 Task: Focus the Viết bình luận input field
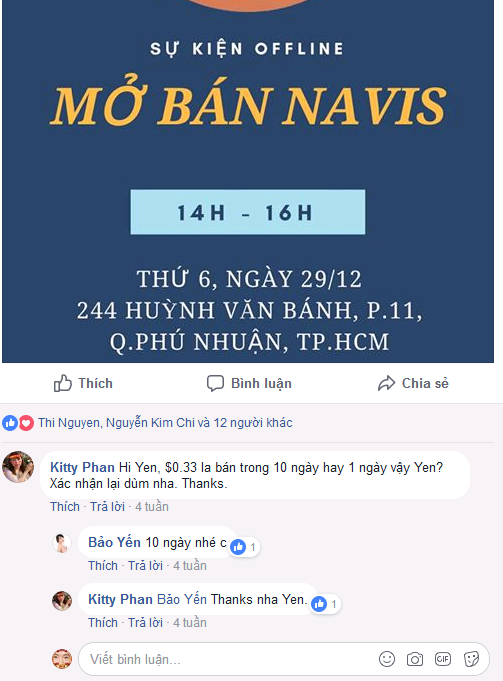pos(284,659)
